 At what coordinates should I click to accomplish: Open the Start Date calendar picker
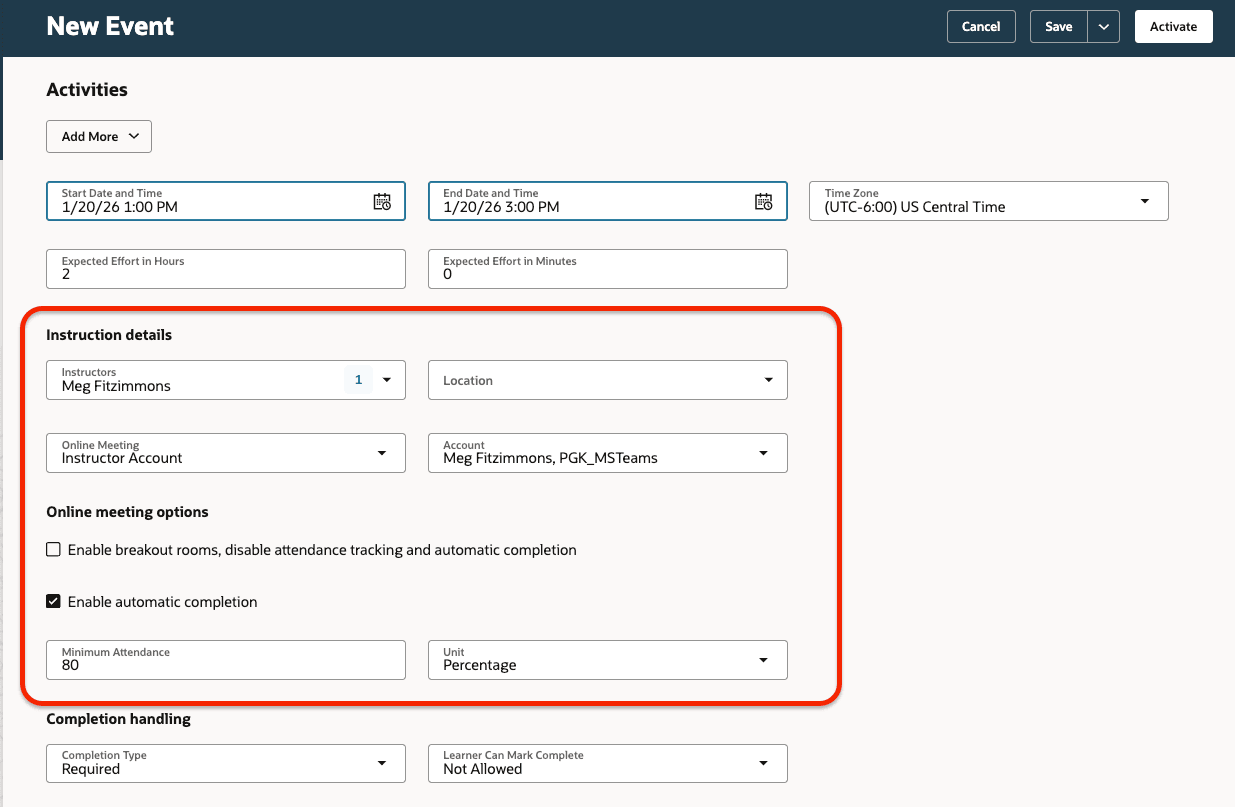[382, 201]
